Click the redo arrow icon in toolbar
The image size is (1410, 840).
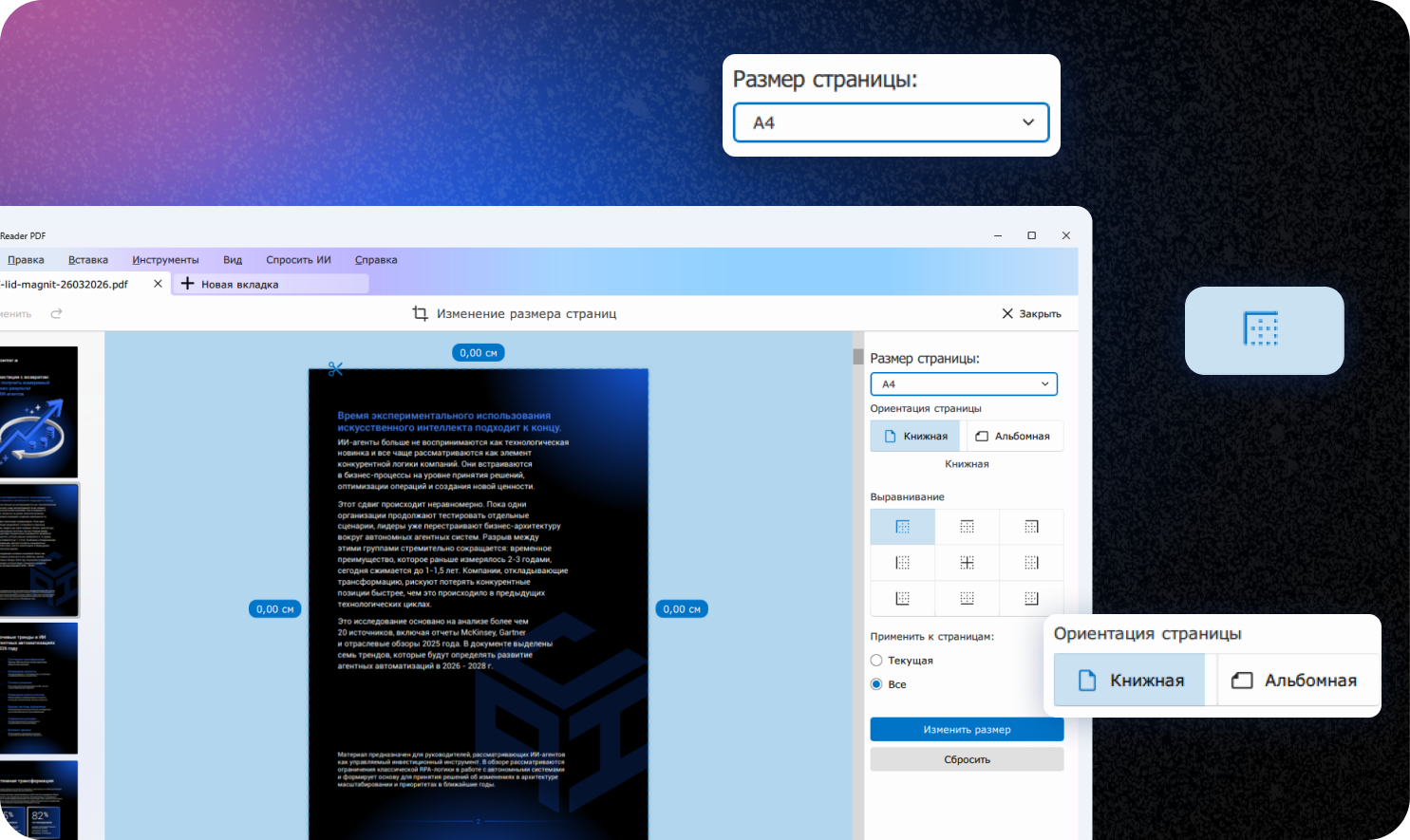[56, 313]
